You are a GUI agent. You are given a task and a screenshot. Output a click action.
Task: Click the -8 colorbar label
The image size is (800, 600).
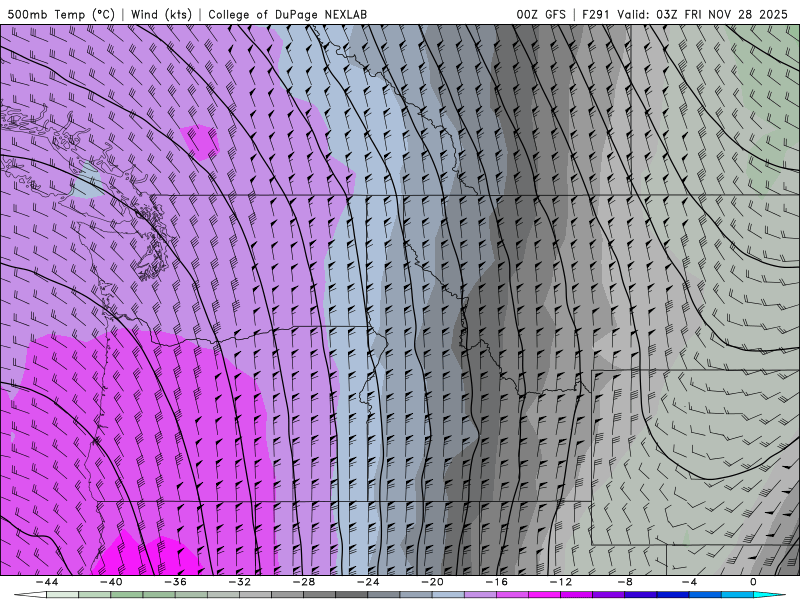[625, 582]
